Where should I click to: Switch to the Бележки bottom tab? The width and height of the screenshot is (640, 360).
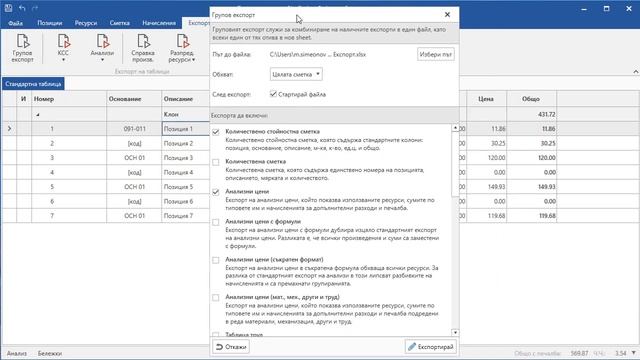point(50,353)
